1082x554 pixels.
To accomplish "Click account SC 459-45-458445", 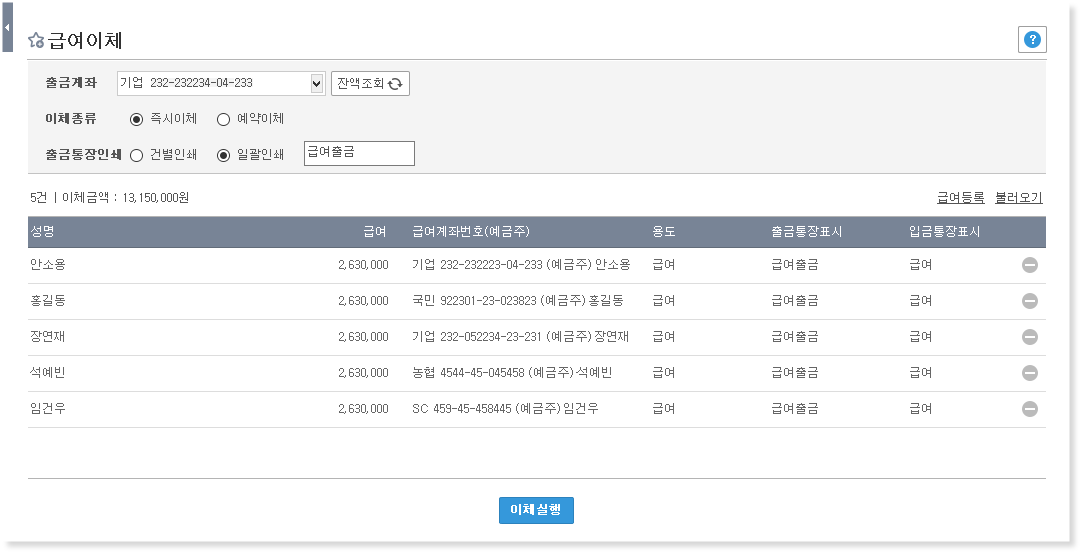I will pyautogui.click(x=462, y=408).
